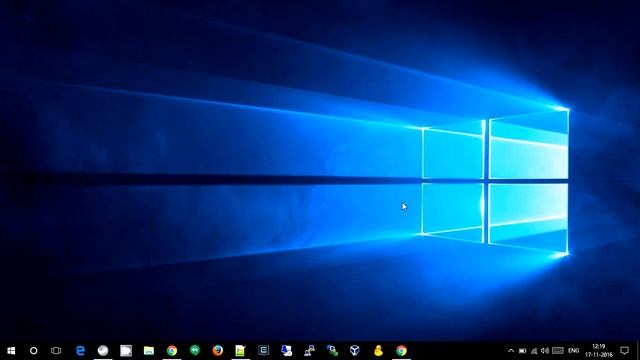
Task: Open the touch keyboard tray icon
Action: click(558, 351)
